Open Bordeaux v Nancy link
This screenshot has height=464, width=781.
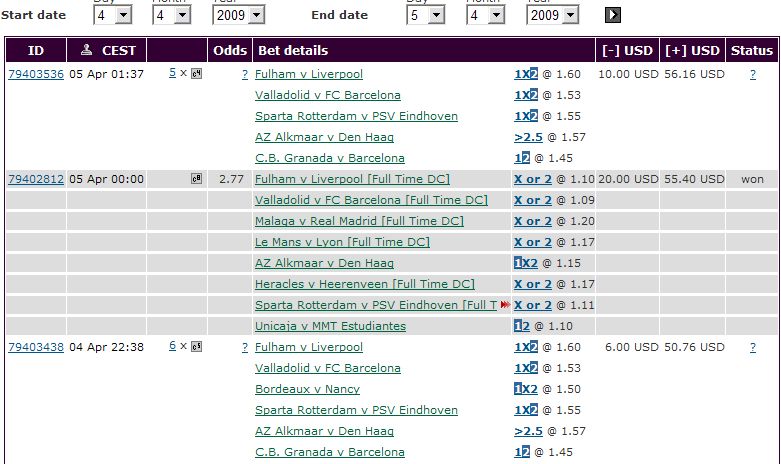[307, 389]
